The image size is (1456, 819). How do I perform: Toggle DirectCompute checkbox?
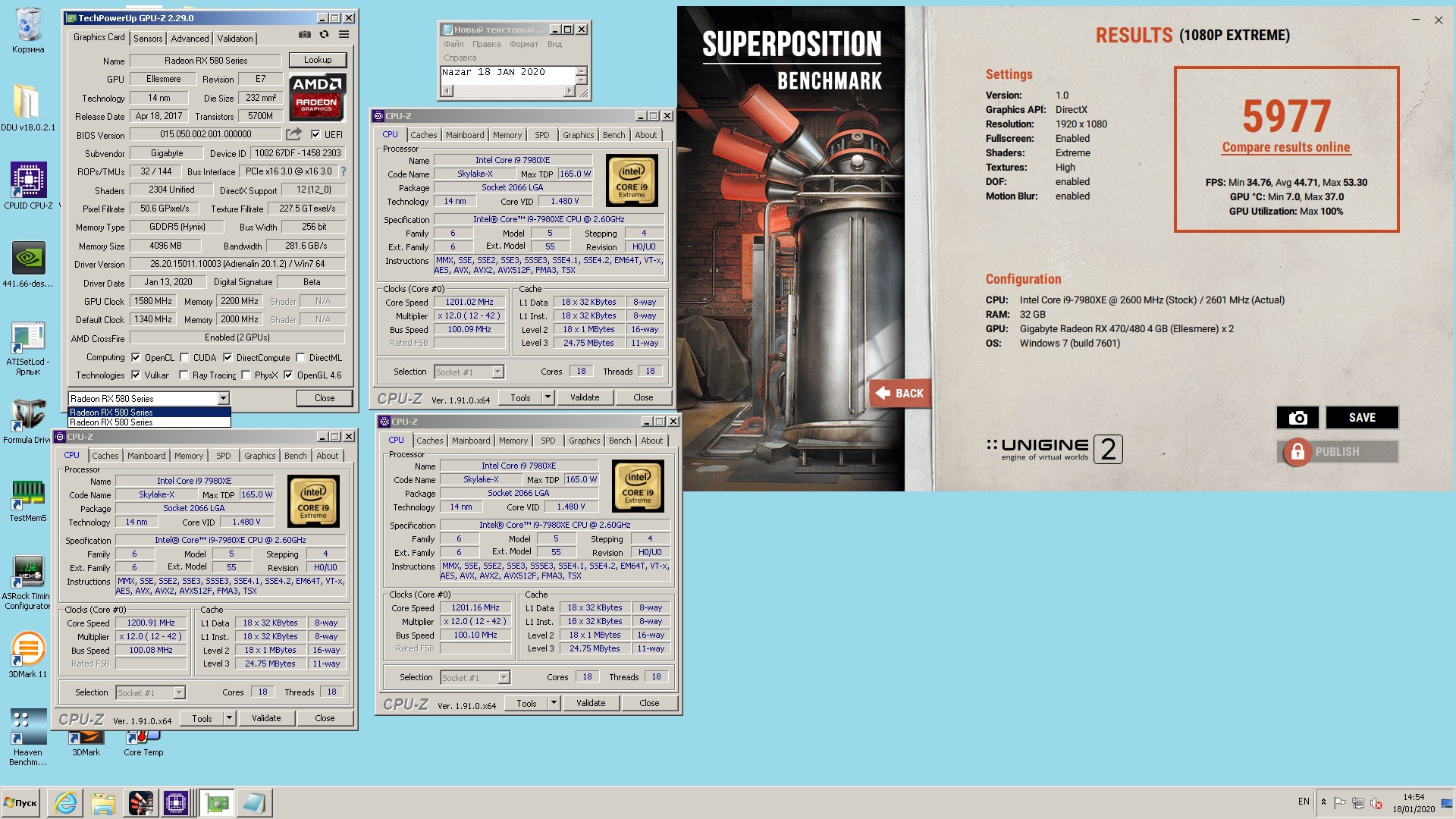[227, 357]
